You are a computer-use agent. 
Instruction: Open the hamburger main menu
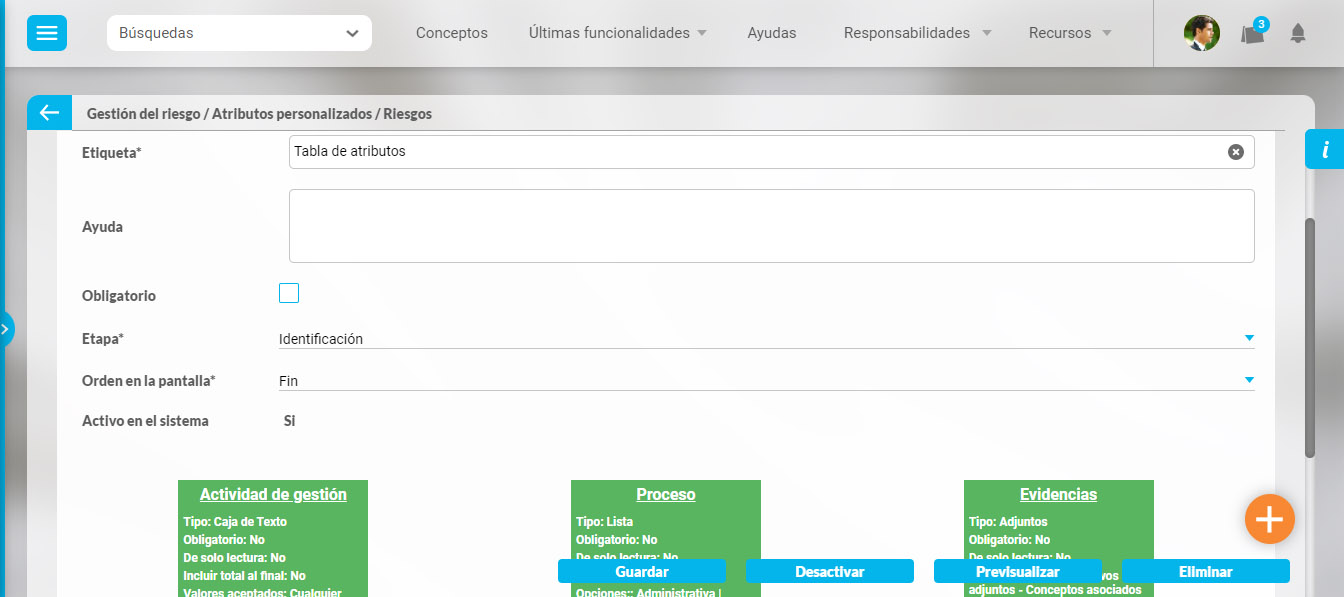[x=47, y=33]
